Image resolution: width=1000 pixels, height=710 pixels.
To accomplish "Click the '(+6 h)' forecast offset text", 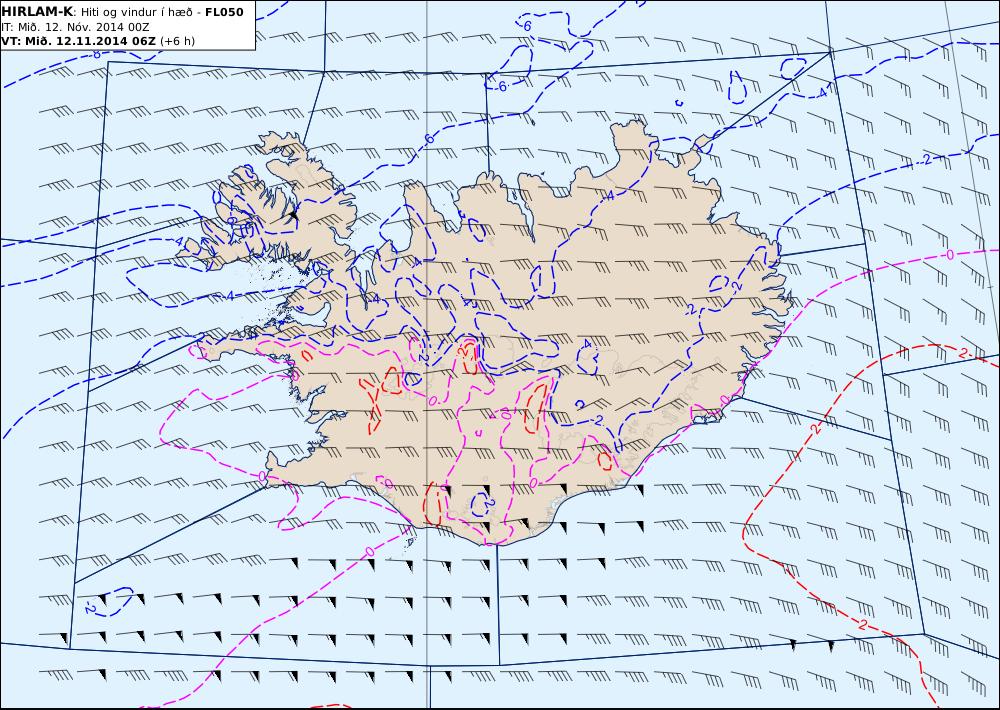I will pyautogui.click(x=177, y=41).
